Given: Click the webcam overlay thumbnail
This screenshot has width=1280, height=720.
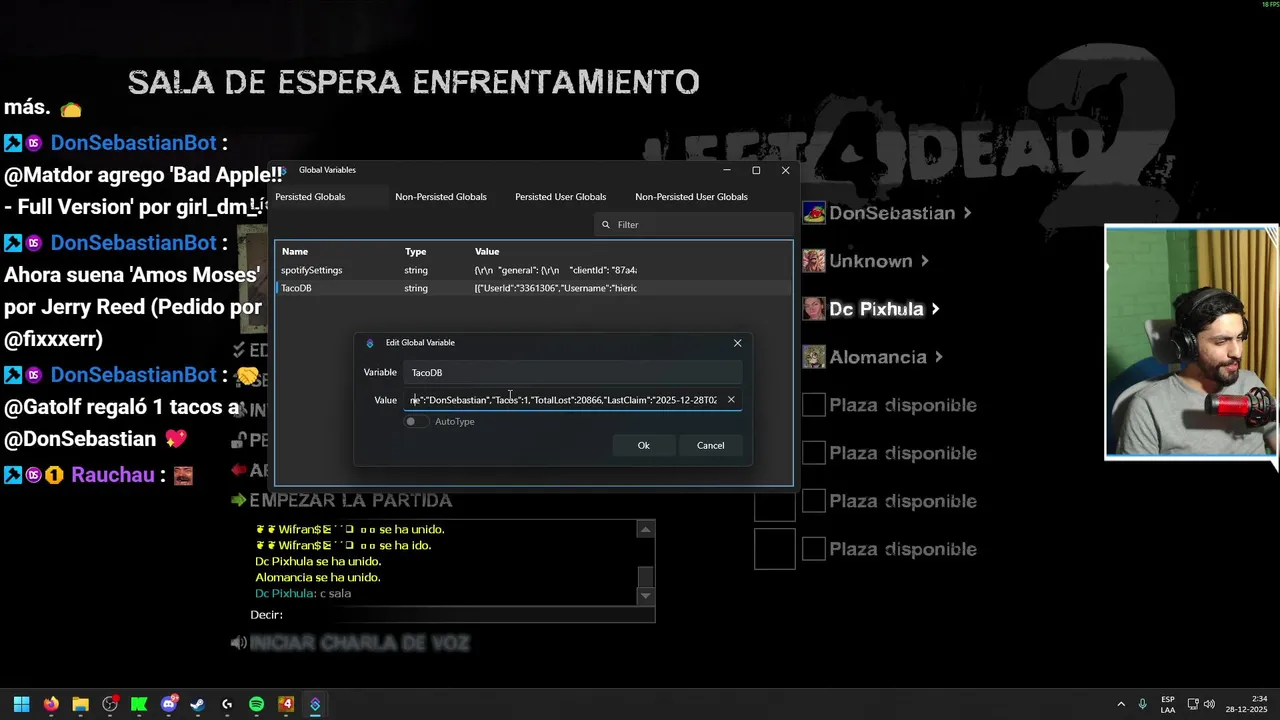Looking at the screenshot, I should [x=1191, y=342].
